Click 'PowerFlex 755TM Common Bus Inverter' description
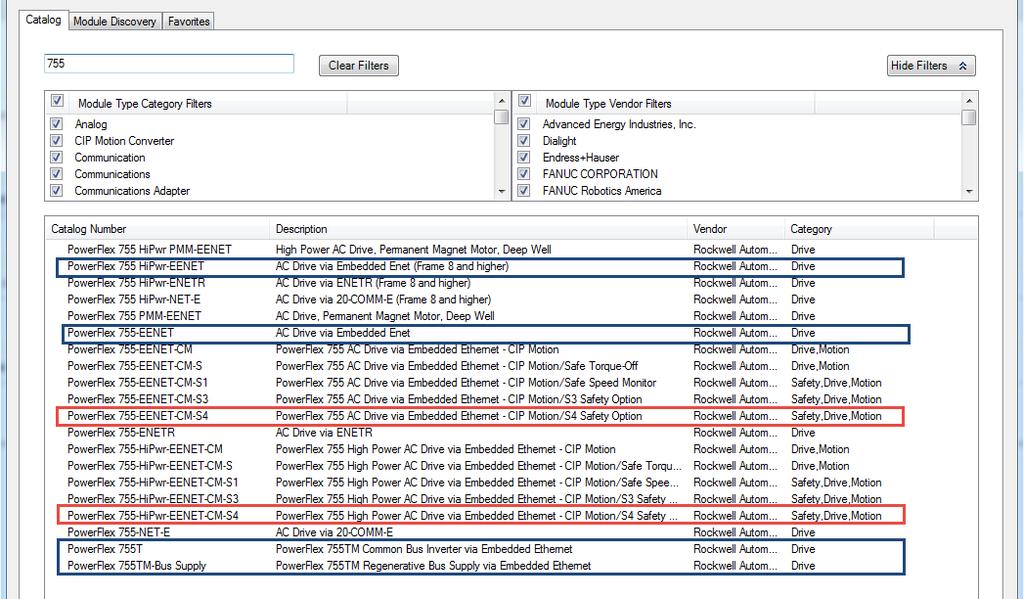This screenshot has width=1024, height=599. 424,549
